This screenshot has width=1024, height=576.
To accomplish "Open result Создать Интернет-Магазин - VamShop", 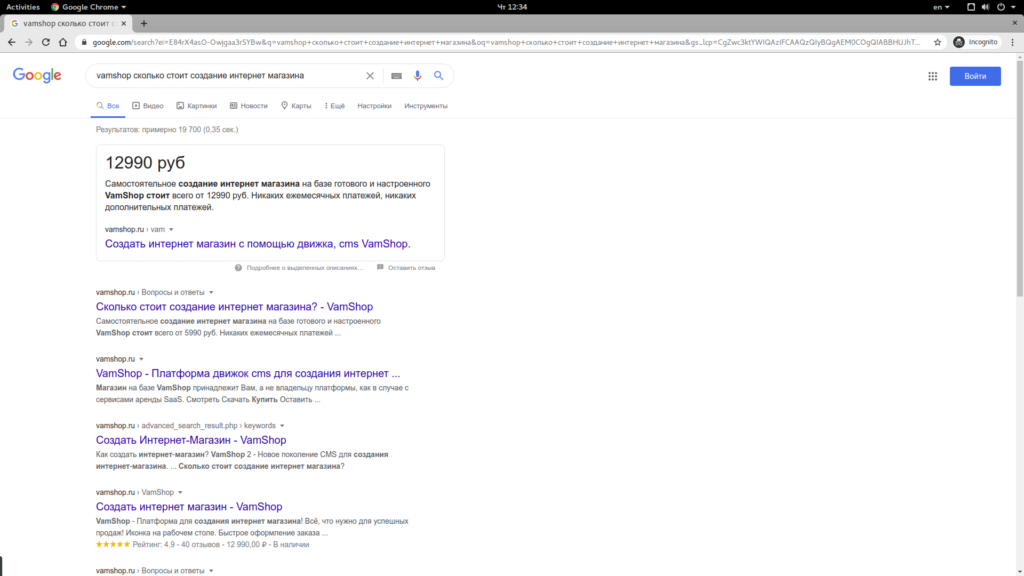I will click(191, 440).
